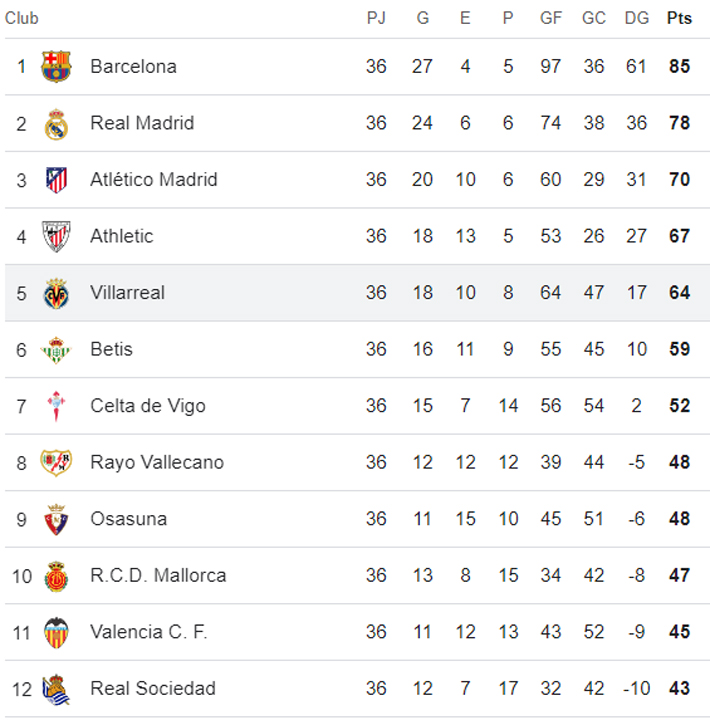
Task: Click the Villarreal team name
Action: [x=127, y=293]
